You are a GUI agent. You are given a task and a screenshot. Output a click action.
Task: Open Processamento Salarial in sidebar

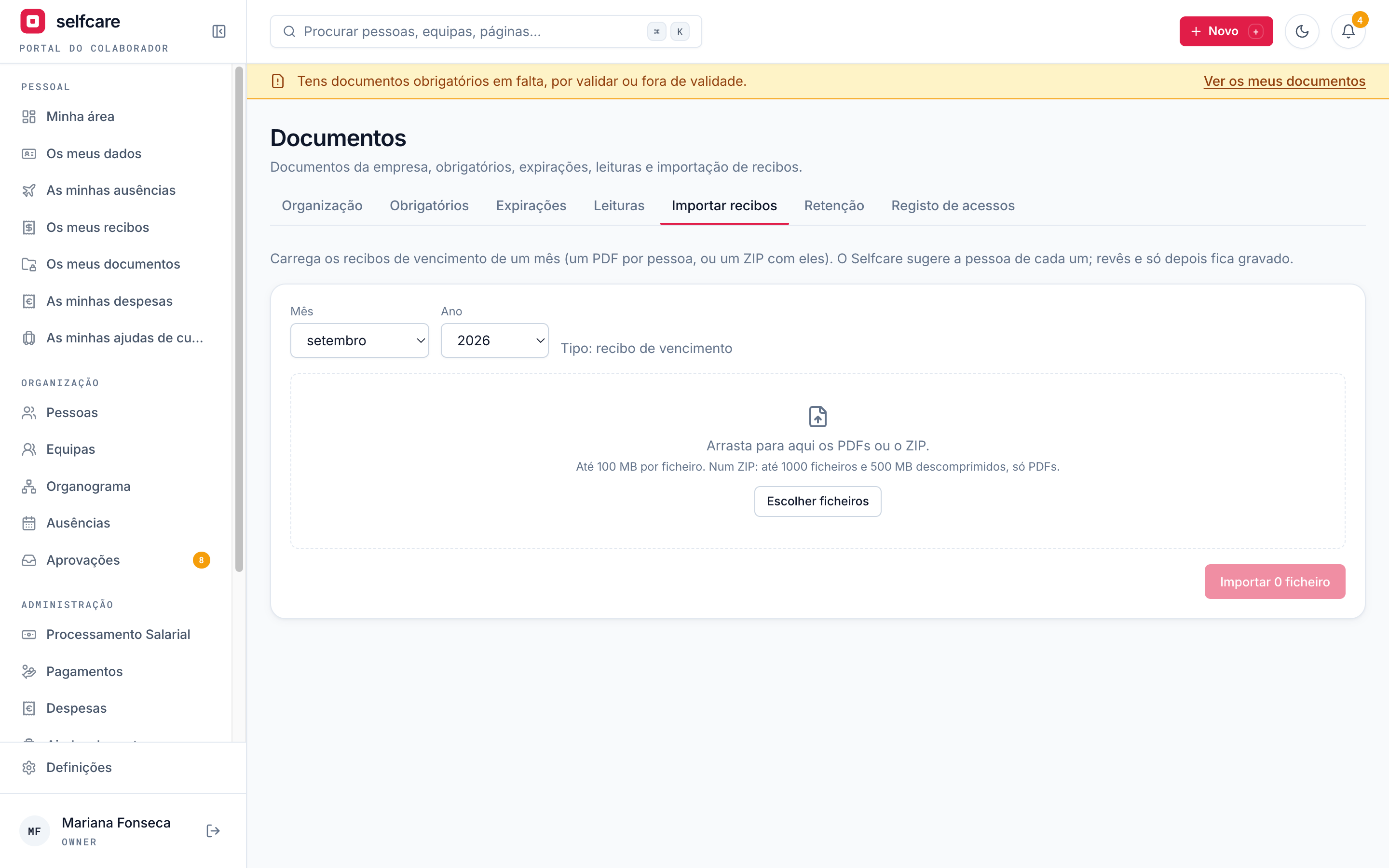(x=116, y=634)
